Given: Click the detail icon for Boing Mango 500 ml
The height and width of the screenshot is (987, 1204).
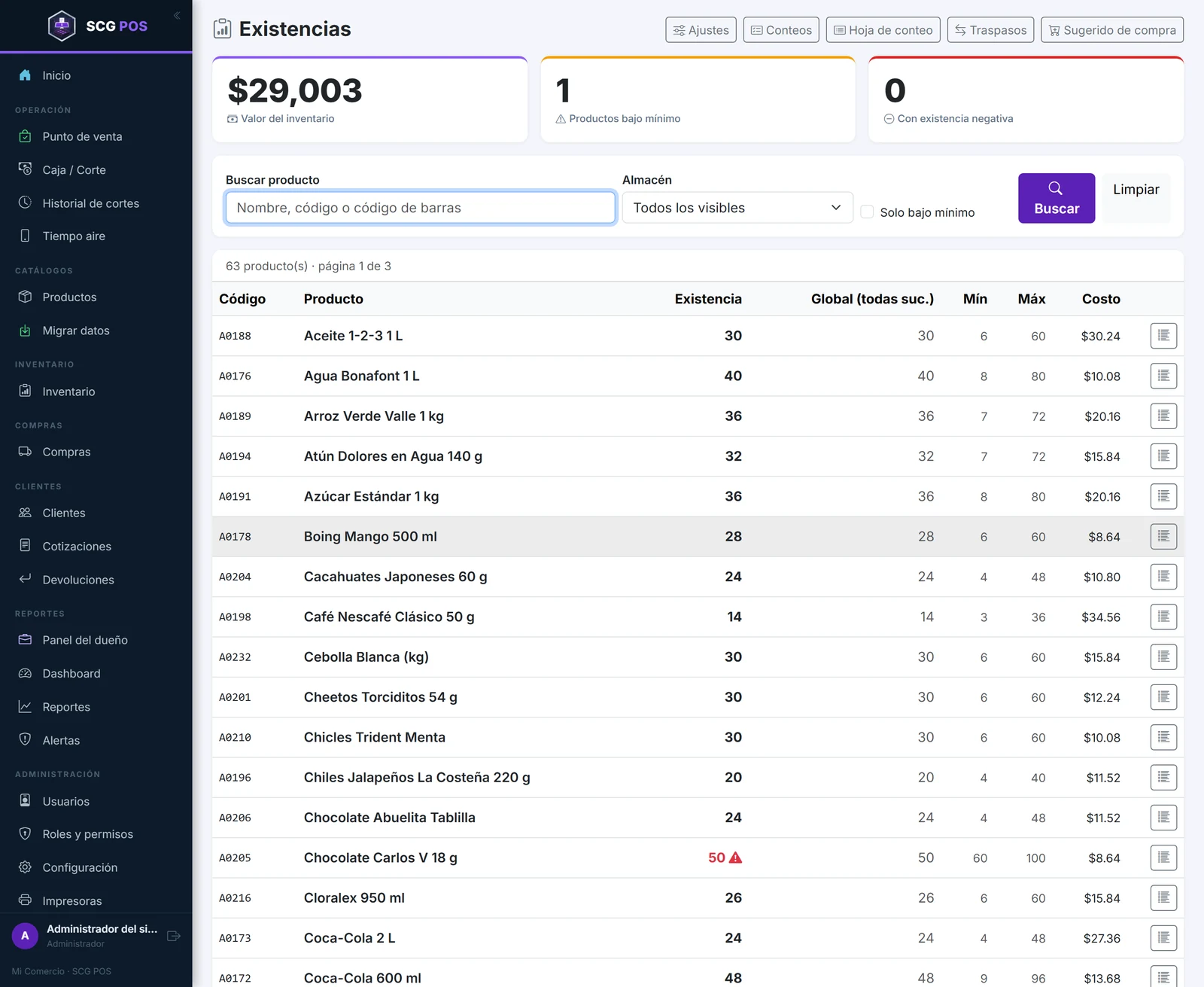Looking at the screenshot, I should (1163, 537).
